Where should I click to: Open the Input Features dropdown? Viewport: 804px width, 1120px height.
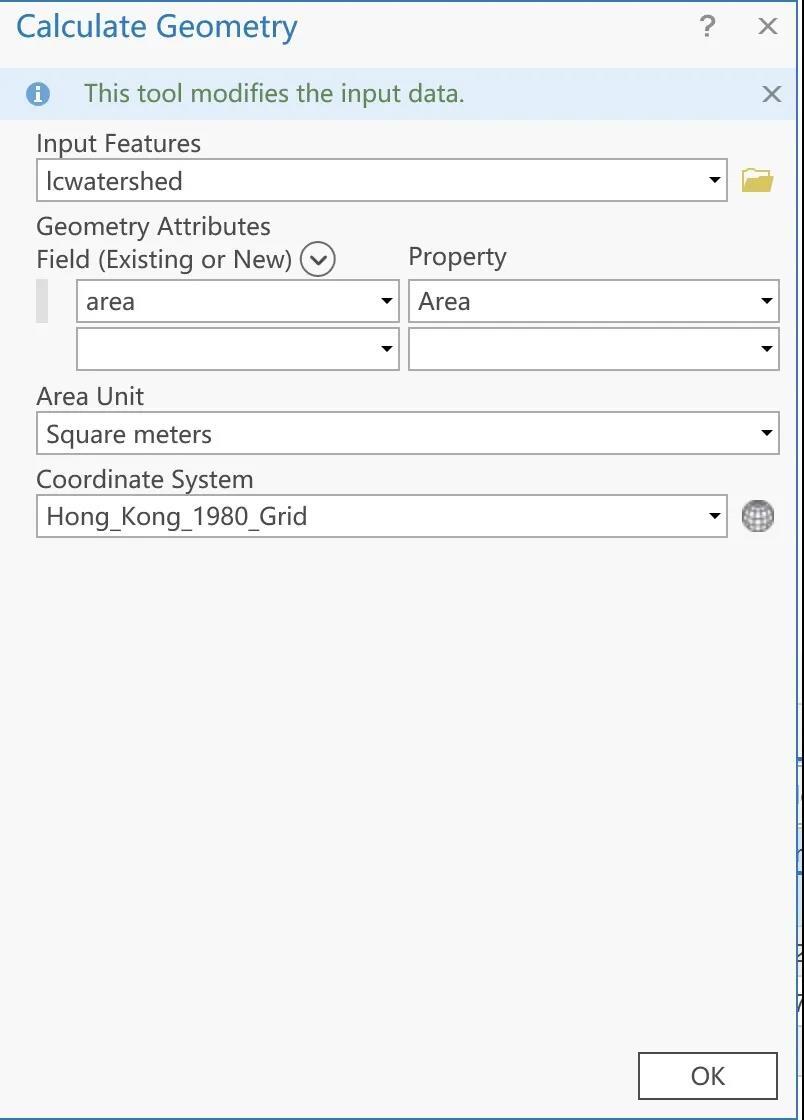(714, 181)
